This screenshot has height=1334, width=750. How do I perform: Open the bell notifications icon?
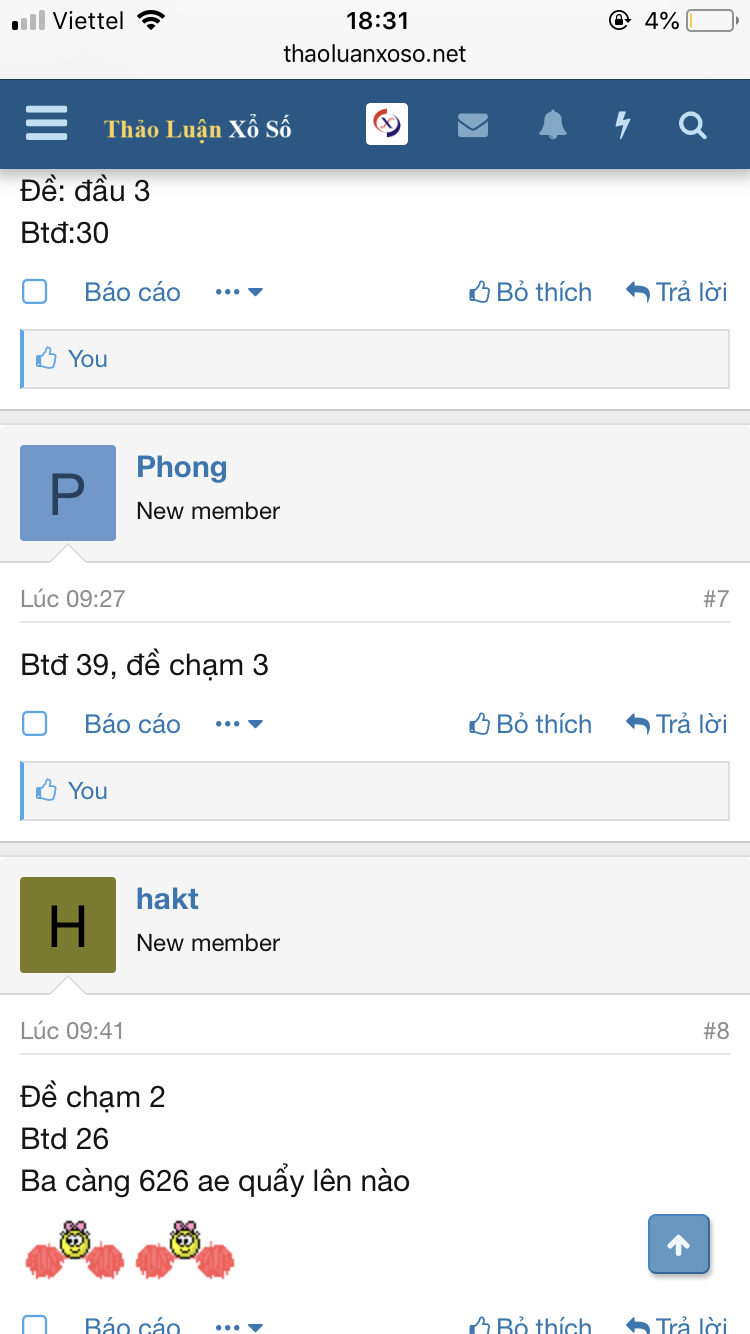point(552,125)
